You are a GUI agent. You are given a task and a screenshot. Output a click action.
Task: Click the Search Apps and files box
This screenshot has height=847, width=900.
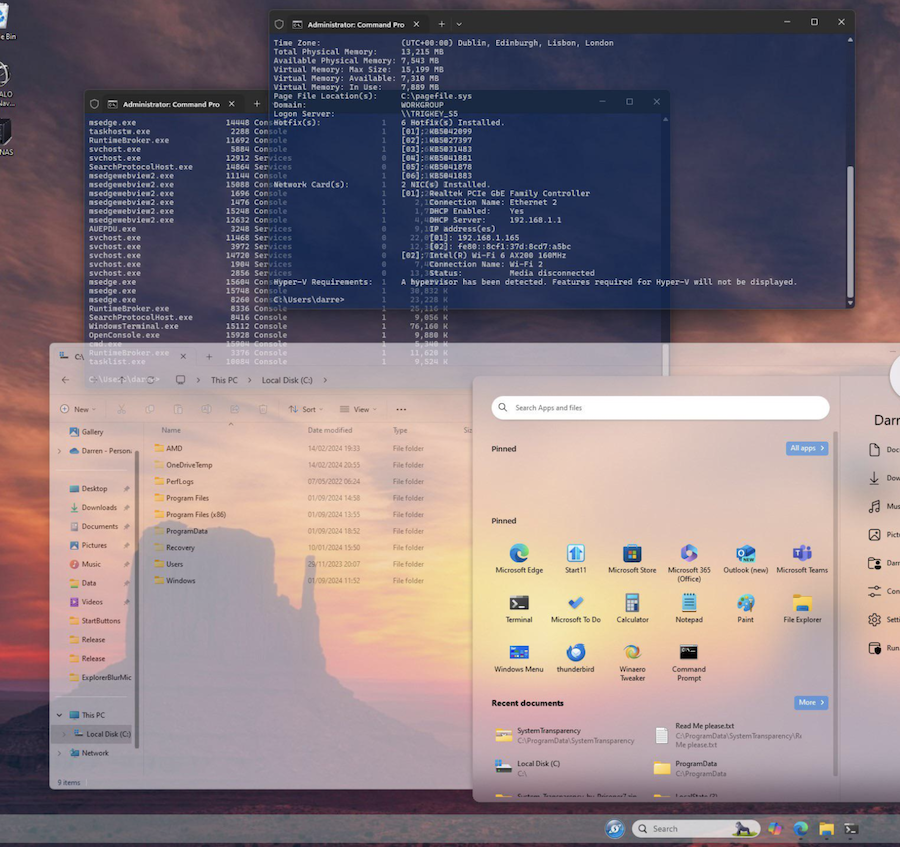tap(660, 407)
